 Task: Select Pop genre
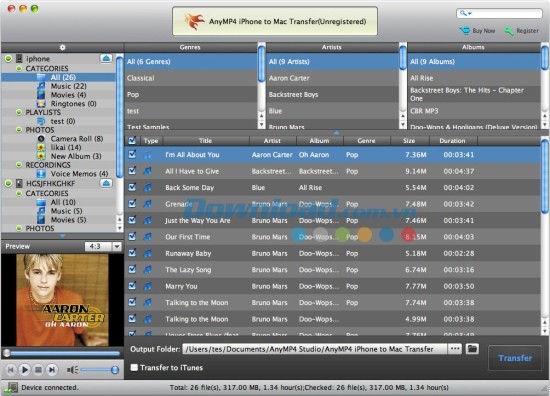point(191,94)
